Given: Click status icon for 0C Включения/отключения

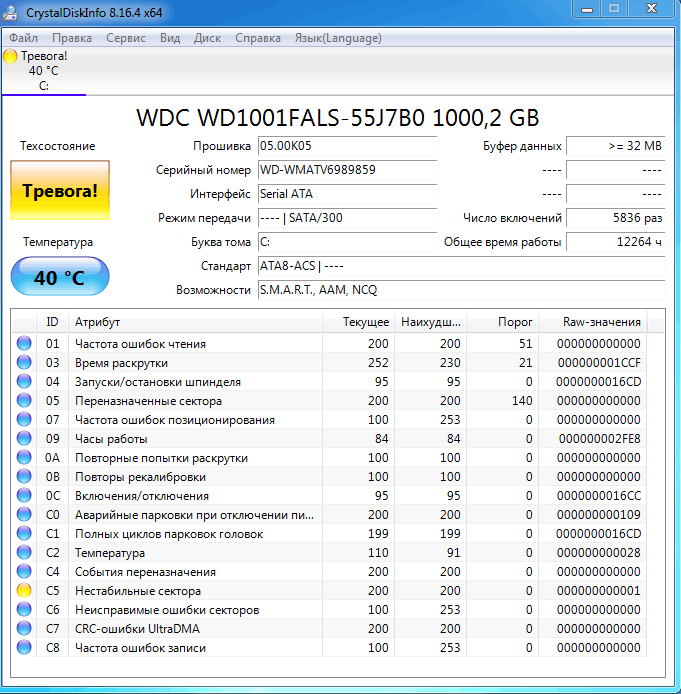Looking at the screenshot, I should (x=24, y=496).
